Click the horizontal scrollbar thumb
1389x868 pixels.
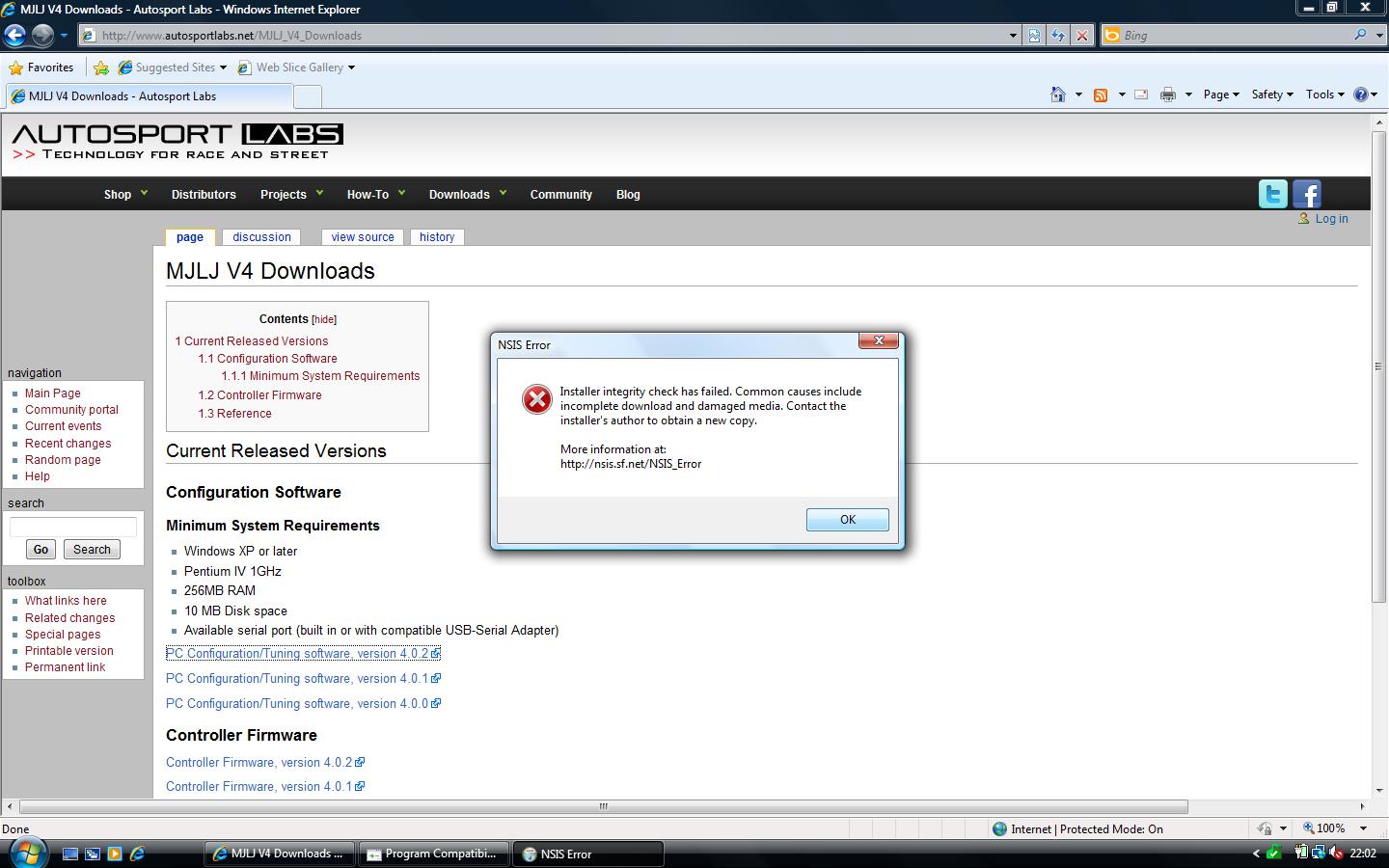(603, 806)
